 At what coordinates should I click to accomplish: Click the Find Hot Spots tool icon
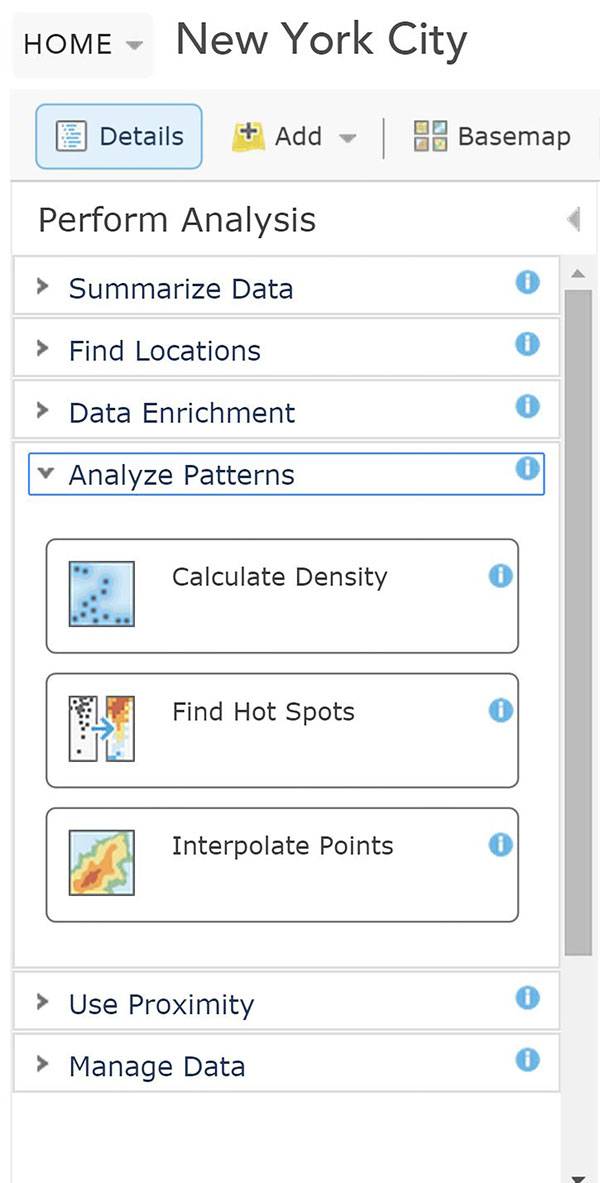101,729
